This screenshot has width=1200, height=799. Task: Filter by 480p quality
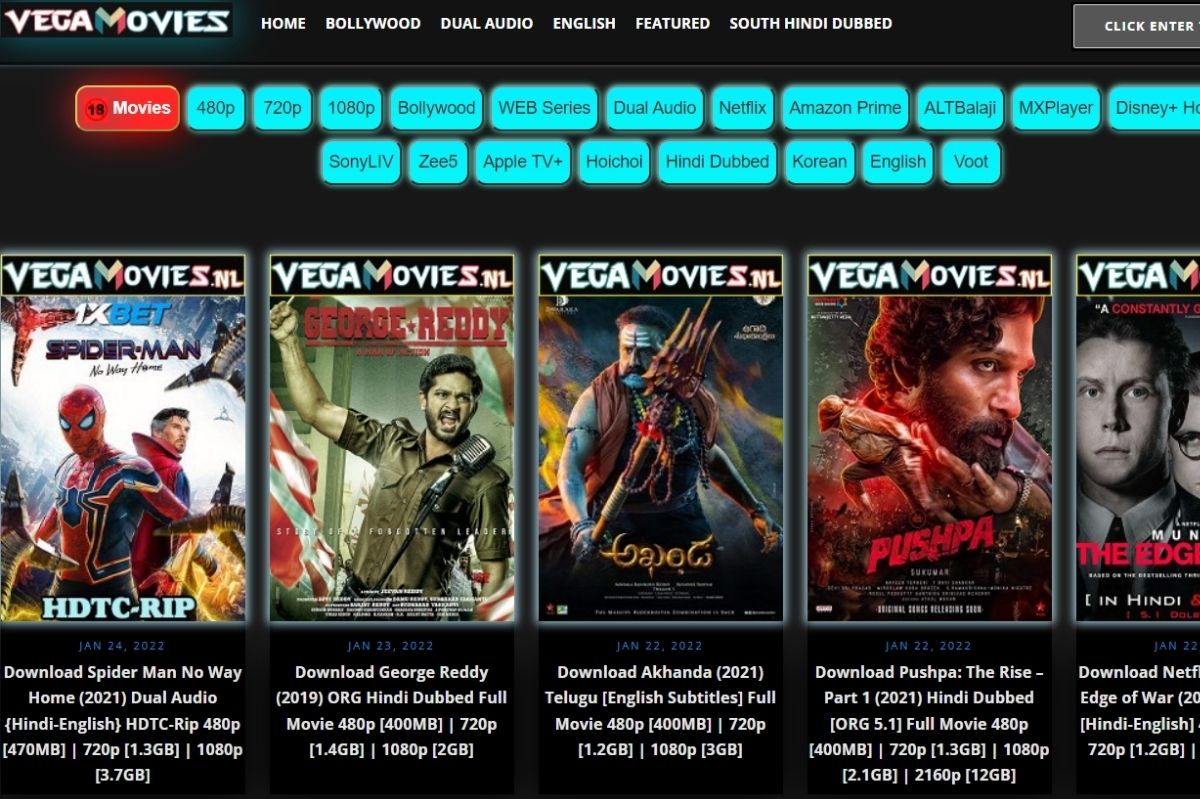216,108
